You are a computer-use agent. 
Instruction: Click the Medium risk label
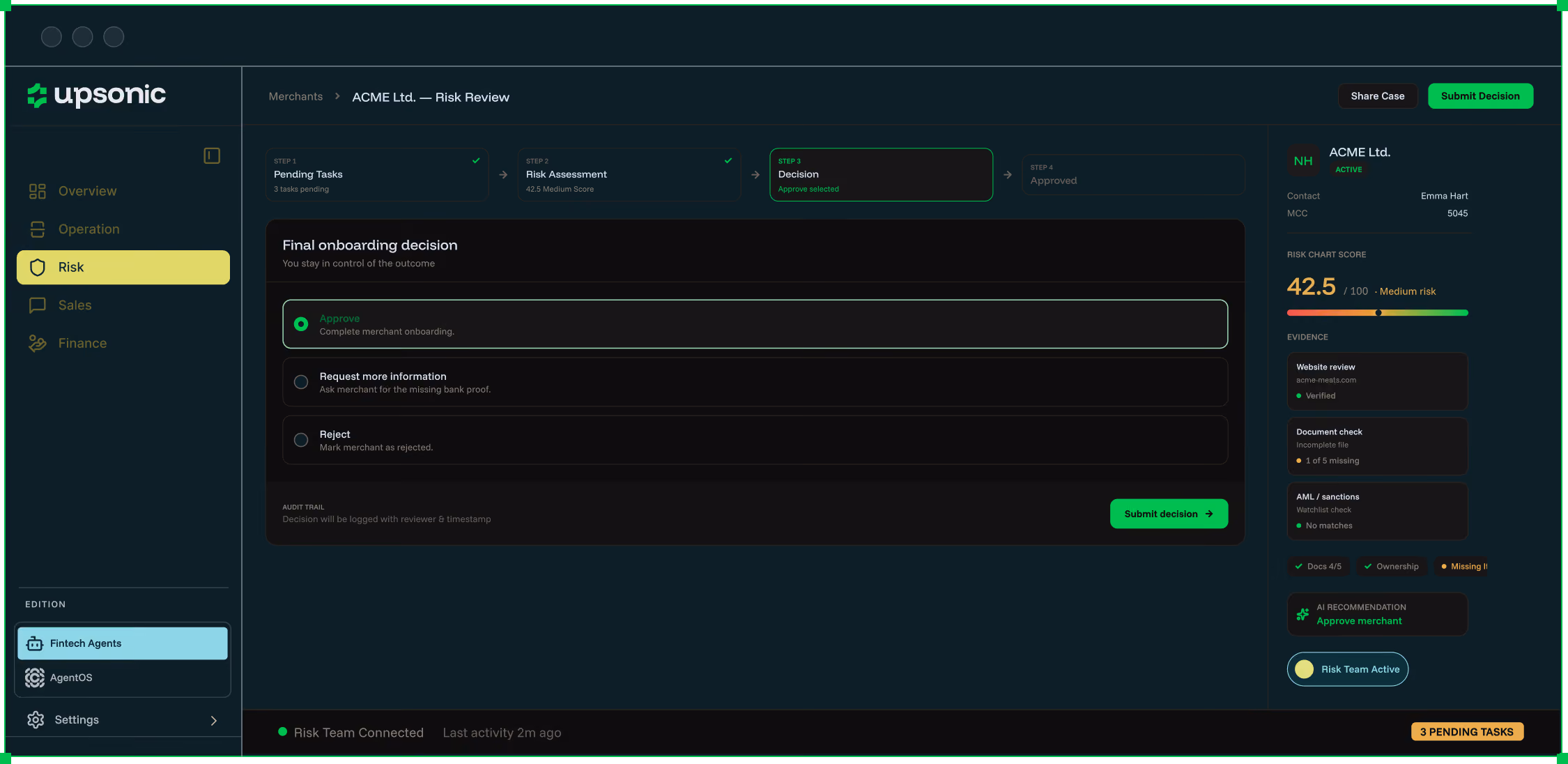1408,291
